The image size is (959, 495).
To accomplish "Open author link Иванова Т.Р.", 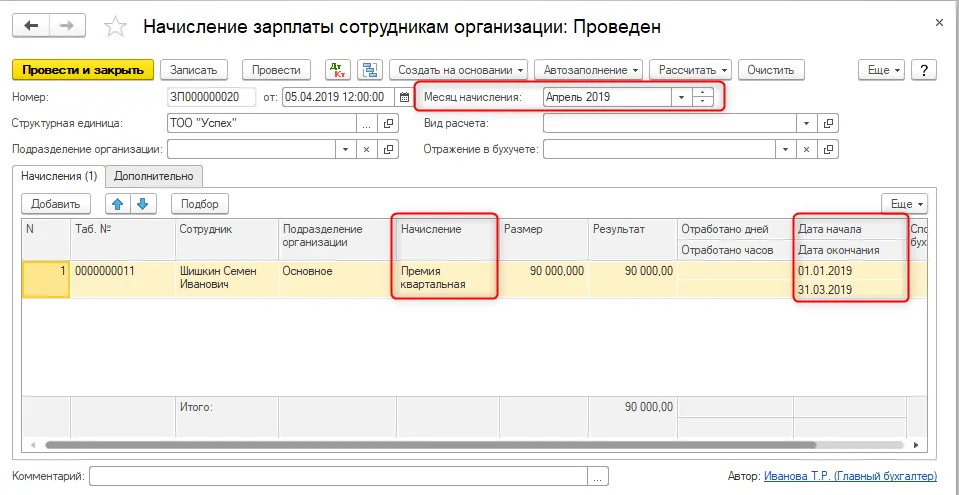I will 850,475.
